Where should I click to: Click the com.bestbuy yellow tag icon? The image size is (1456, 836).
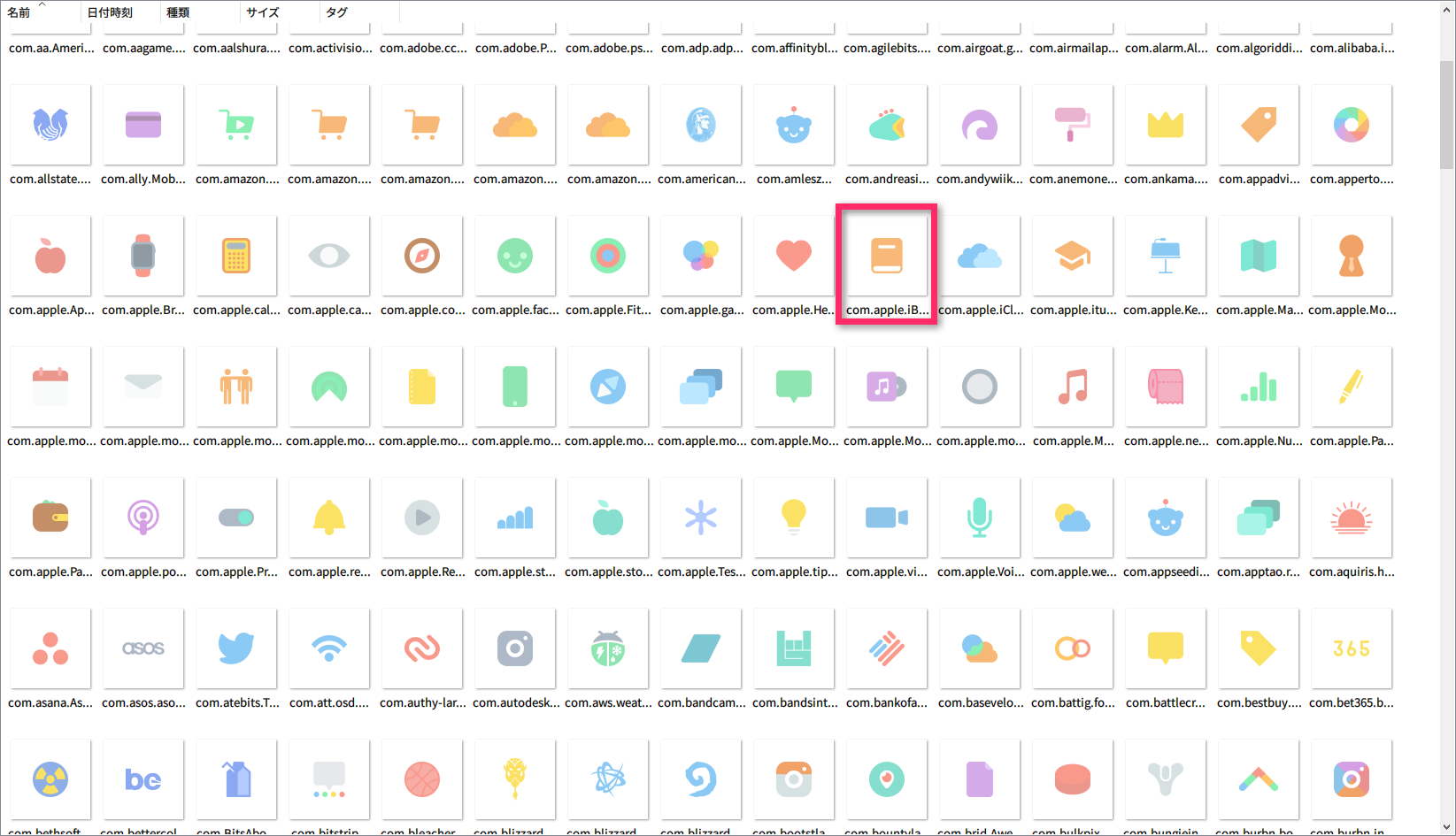[x=1259, y=648]
